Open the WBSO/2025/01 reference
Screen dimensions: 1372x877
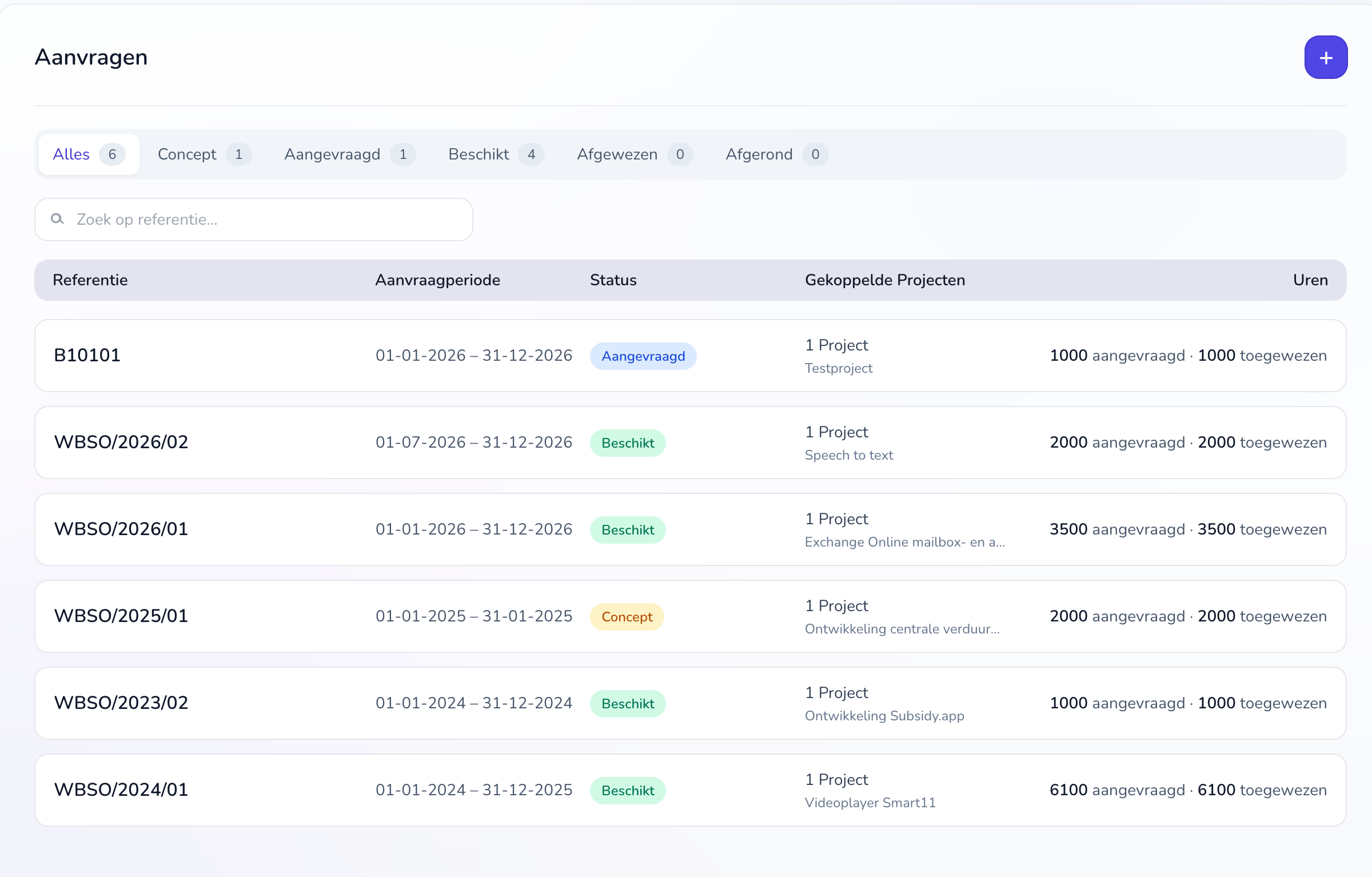pos(121,616)
